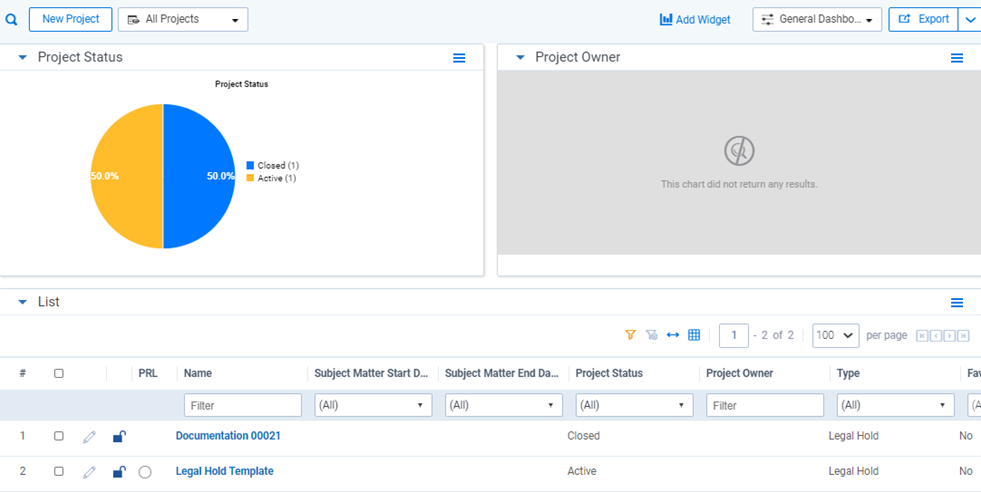981x493 pixels.
Task: Sort by Subject Matter Start Date column
Action: pyautogui.click(x=372, y=374)
